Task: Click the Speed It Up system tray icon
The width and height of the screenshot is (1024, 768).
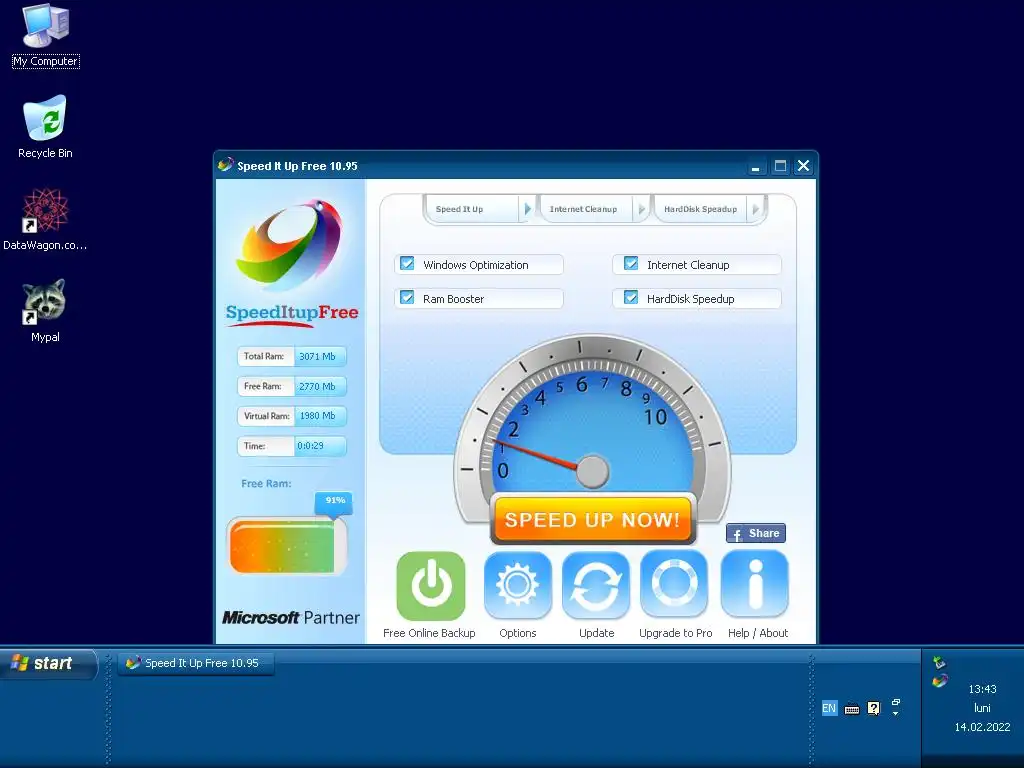Action: coord(940,681)
